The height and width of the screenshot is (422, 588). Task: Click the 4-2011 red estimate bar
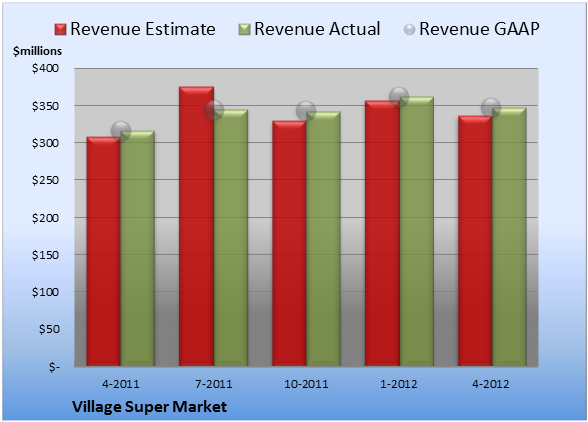(104, 251)
